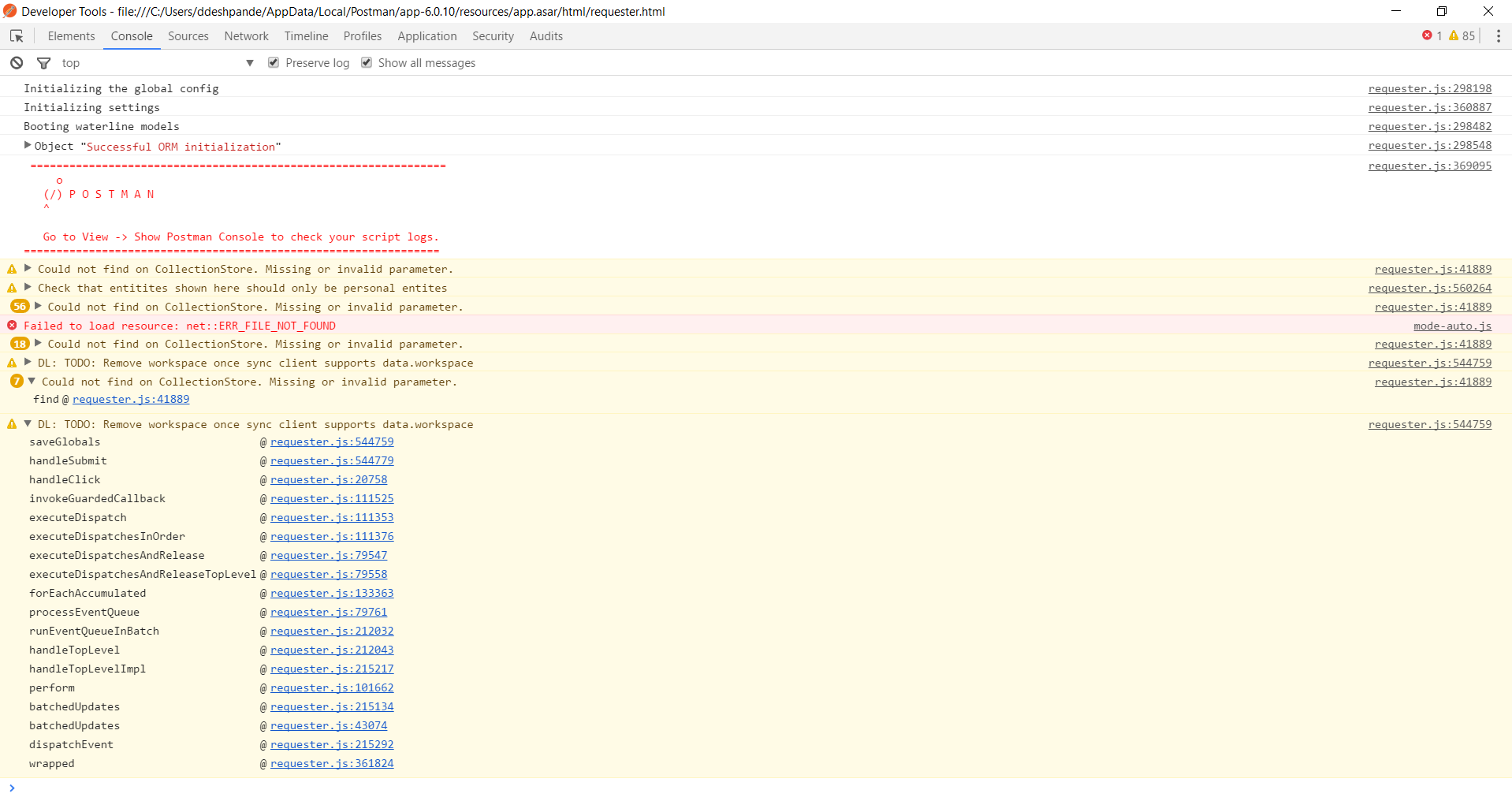Expand the CollectionStore warning with 56 count
1512x801 pixels.
[x=37, y=307]
